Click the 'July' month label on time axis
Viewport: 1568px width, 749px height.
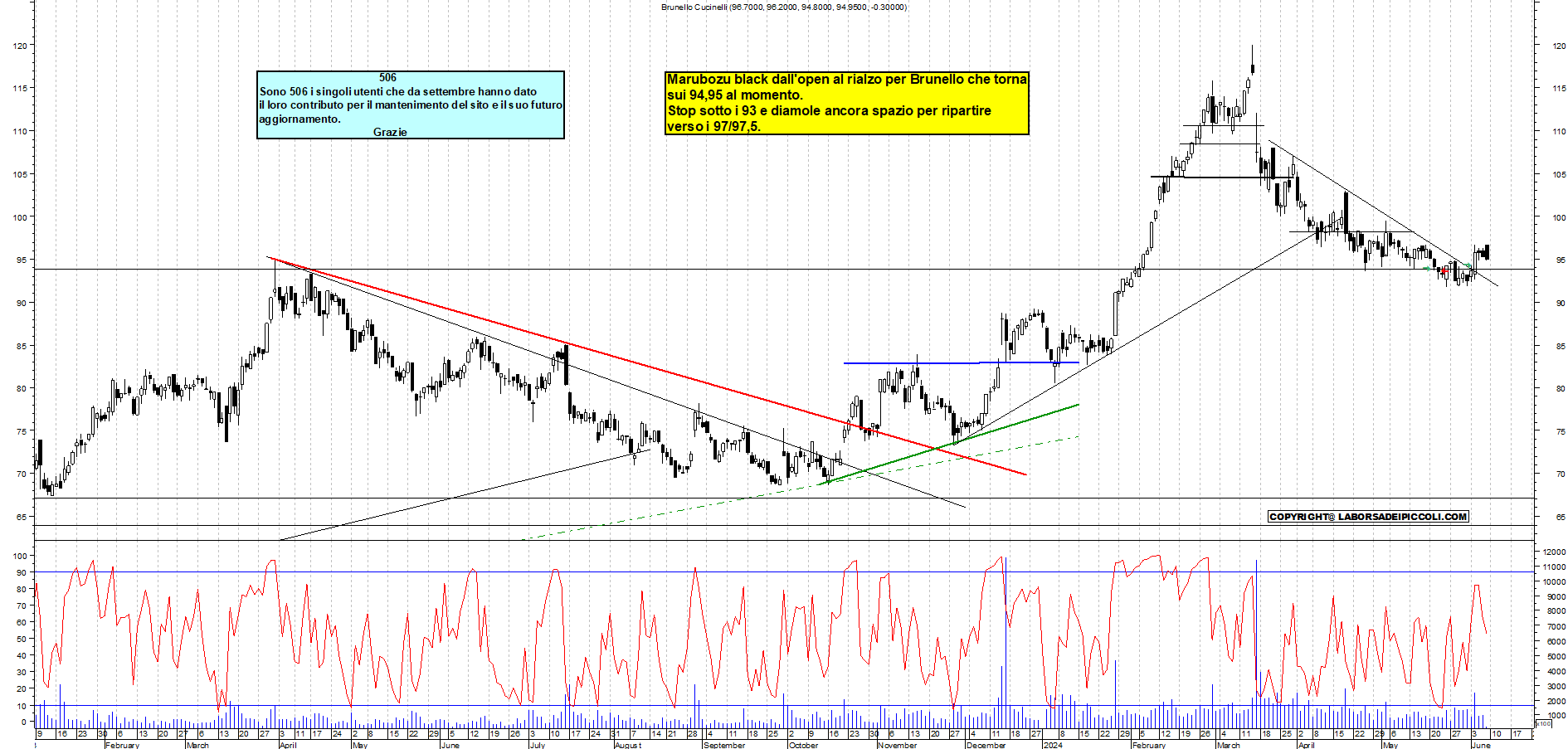pyautogui.click(x=537, y=745)
